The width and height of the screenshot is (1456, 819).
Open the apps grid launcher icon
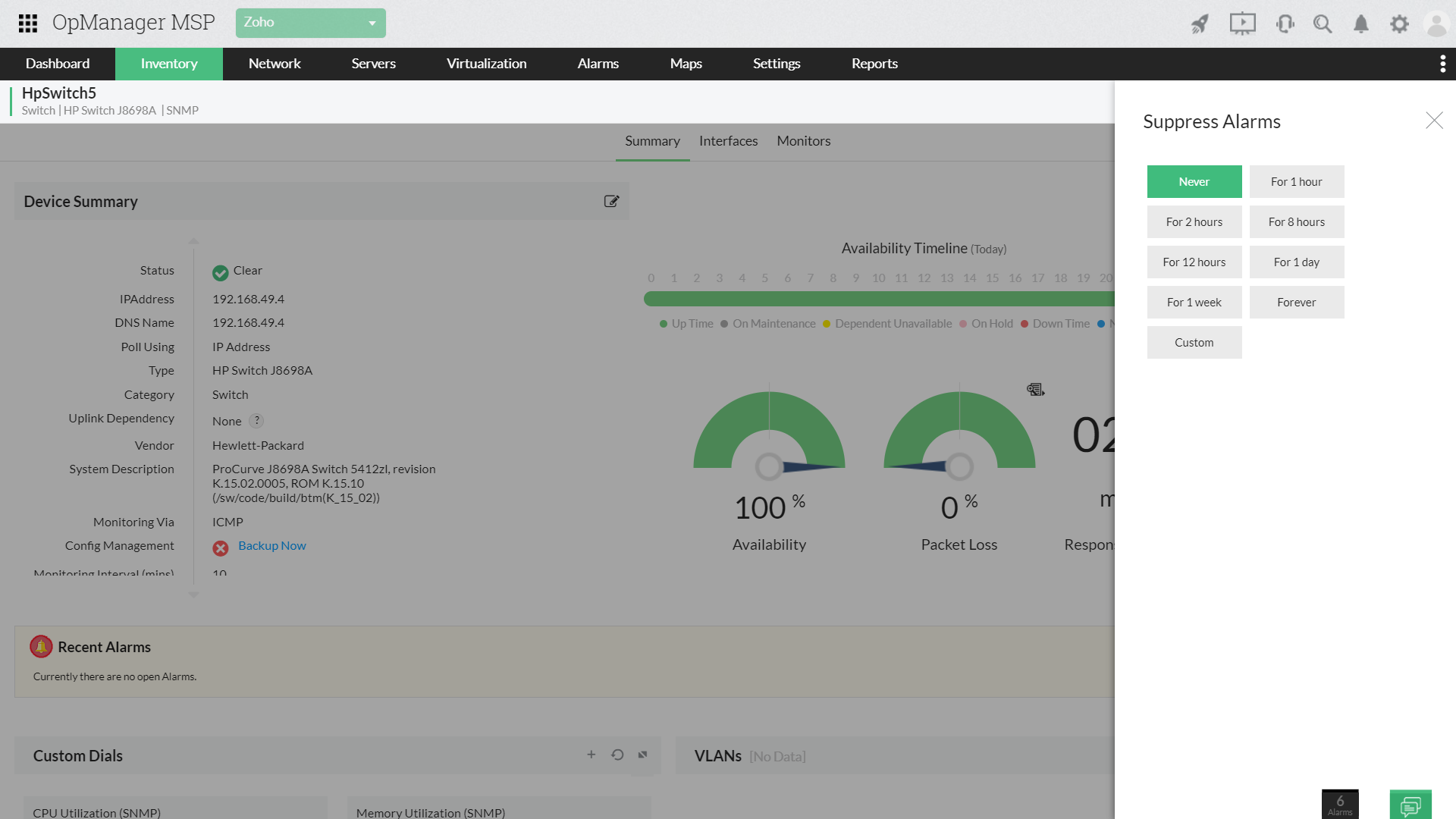28,23
